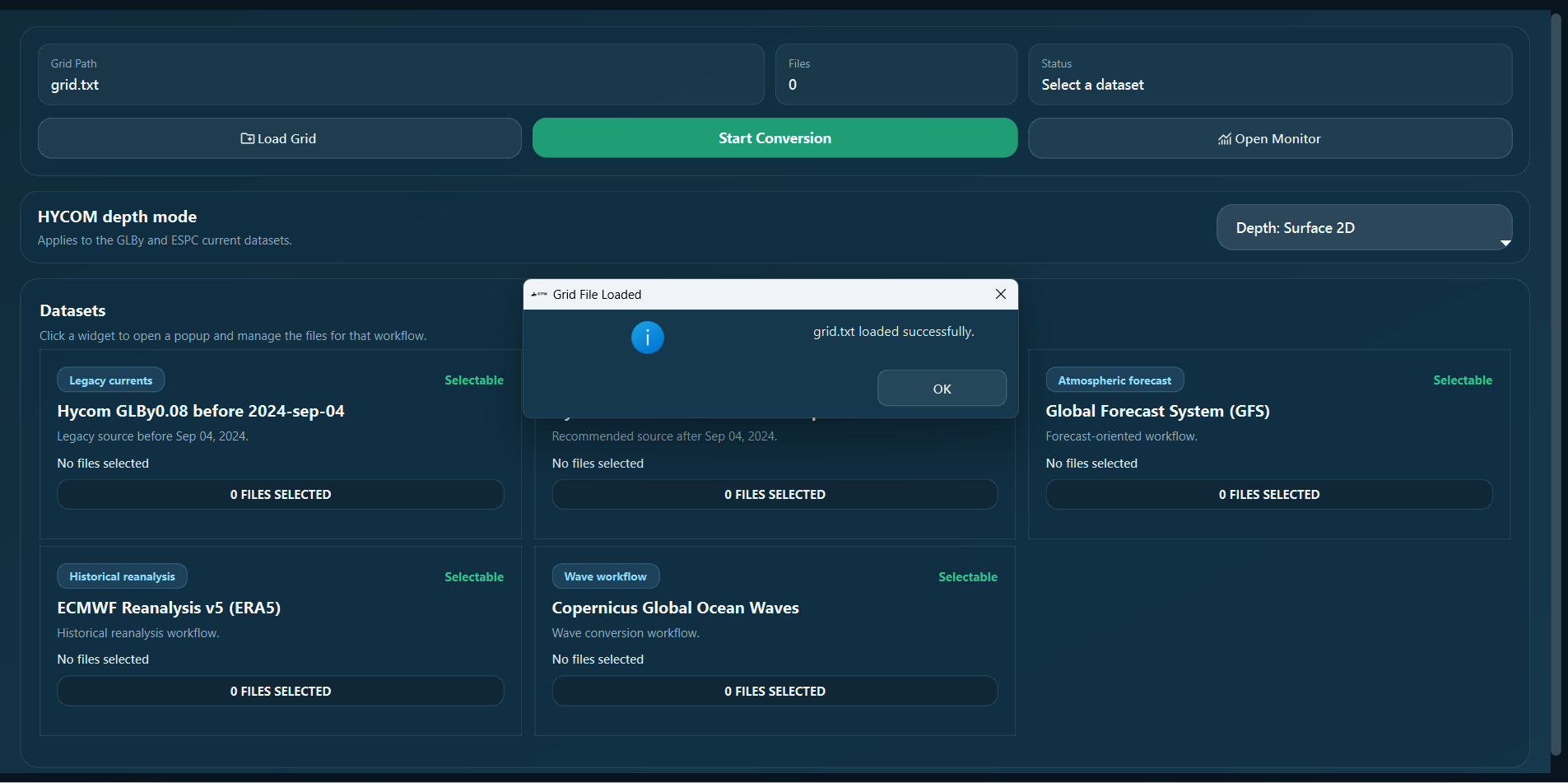This screenshot has height=783, width=1568.
Task: Click 0 FILES SELECTED under Copernicus Global Ocean Waves
Action: pyautogui.click(x=775, y=691)
